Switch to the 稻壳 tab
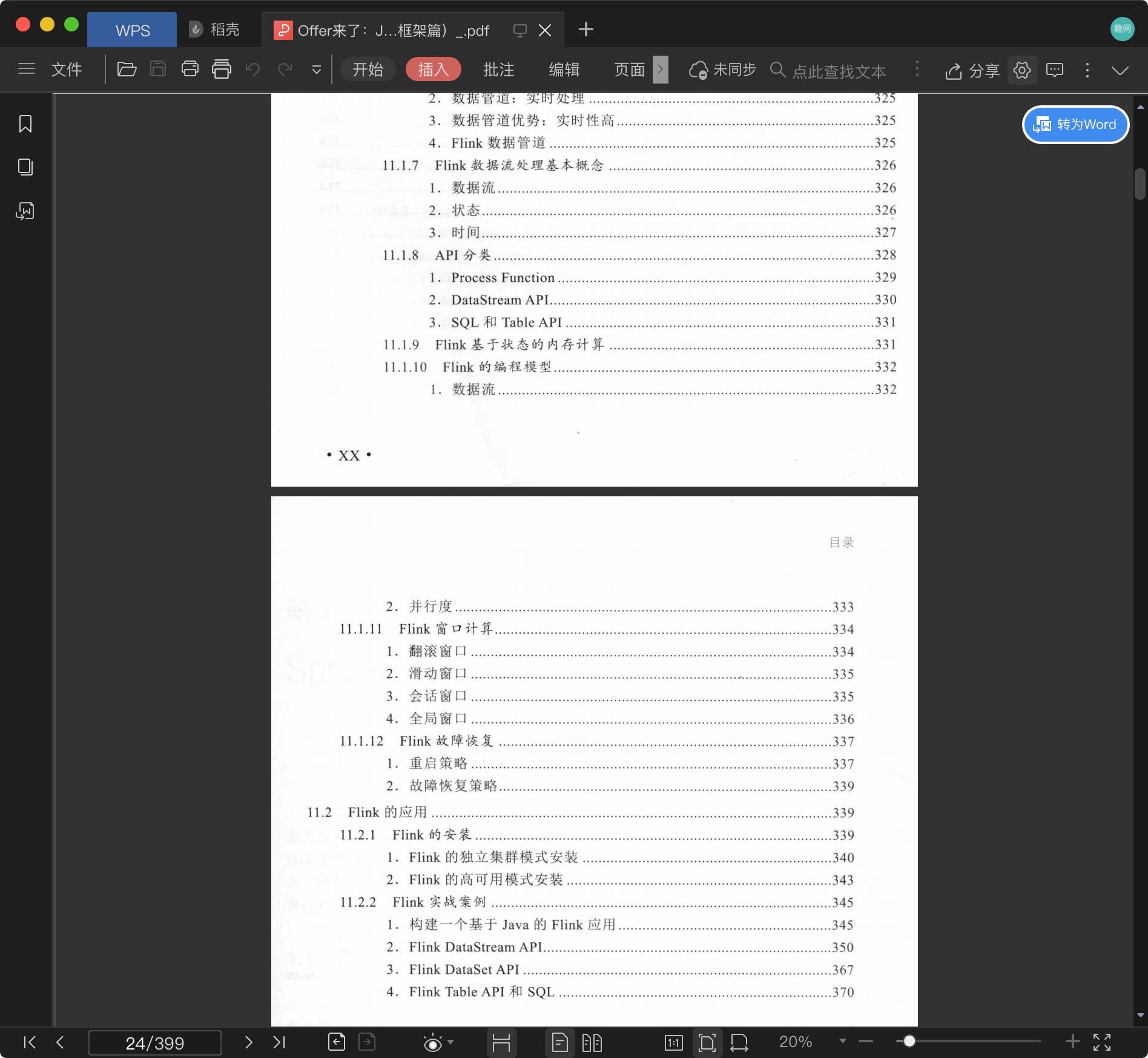1148x1058 pixels. (x=214, y=30)
